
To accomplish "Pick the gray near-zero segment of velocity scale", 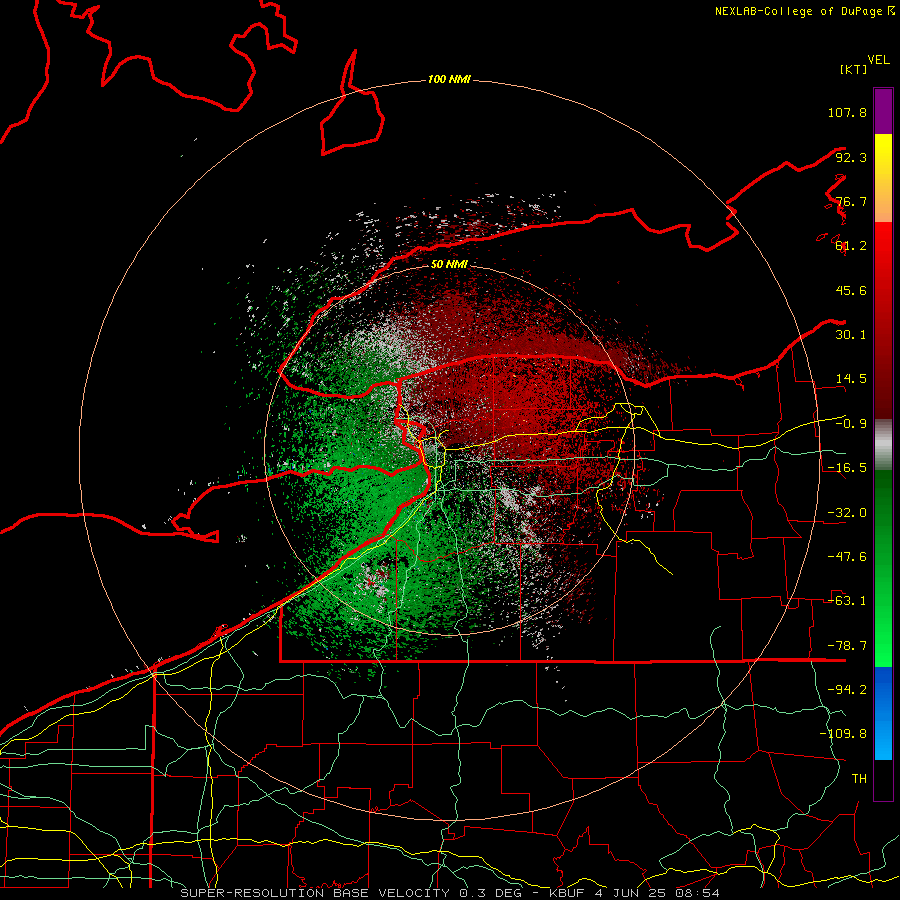I will (883, 445).
